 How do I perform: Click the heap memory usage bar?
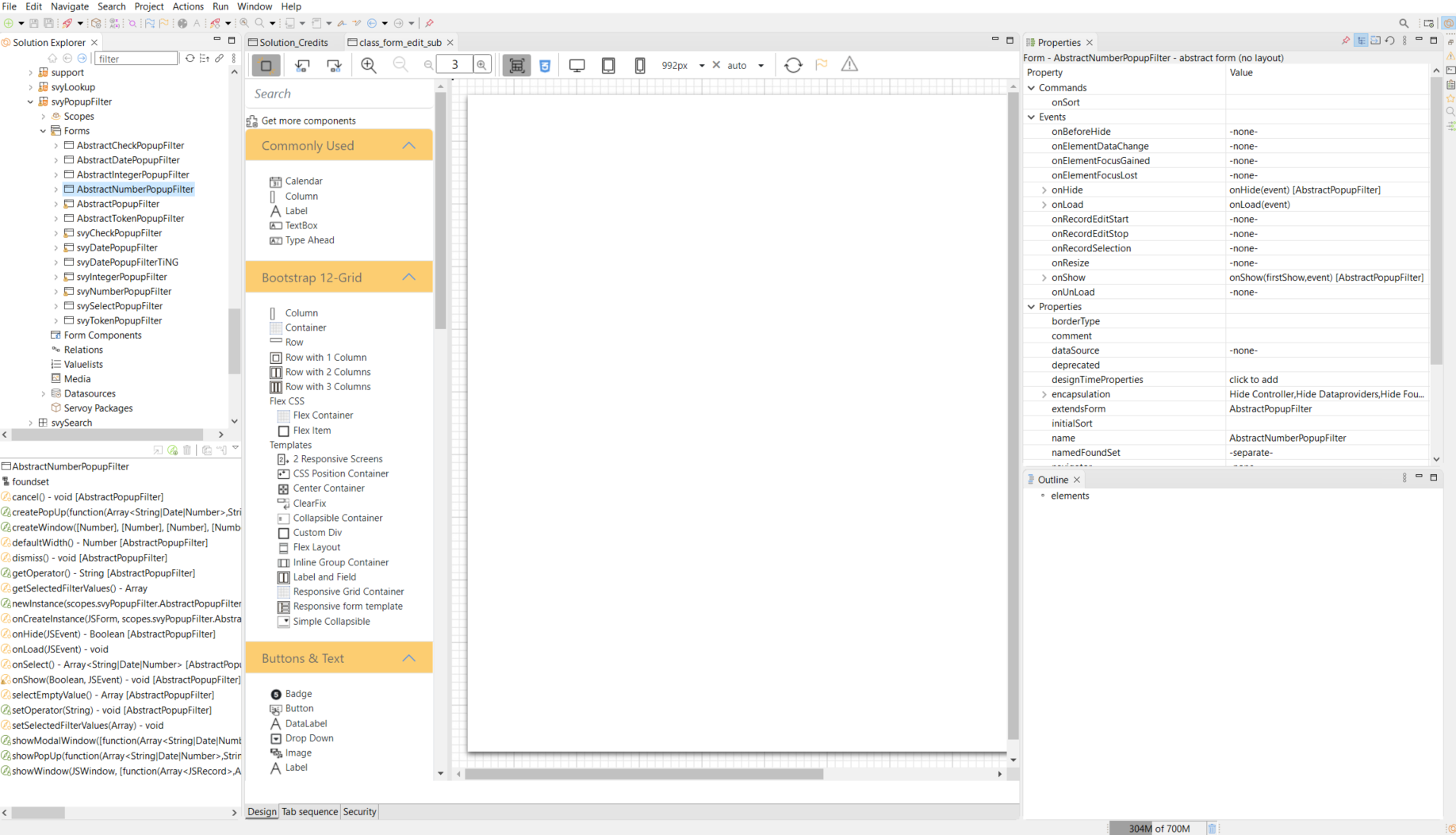(1156, 828)
